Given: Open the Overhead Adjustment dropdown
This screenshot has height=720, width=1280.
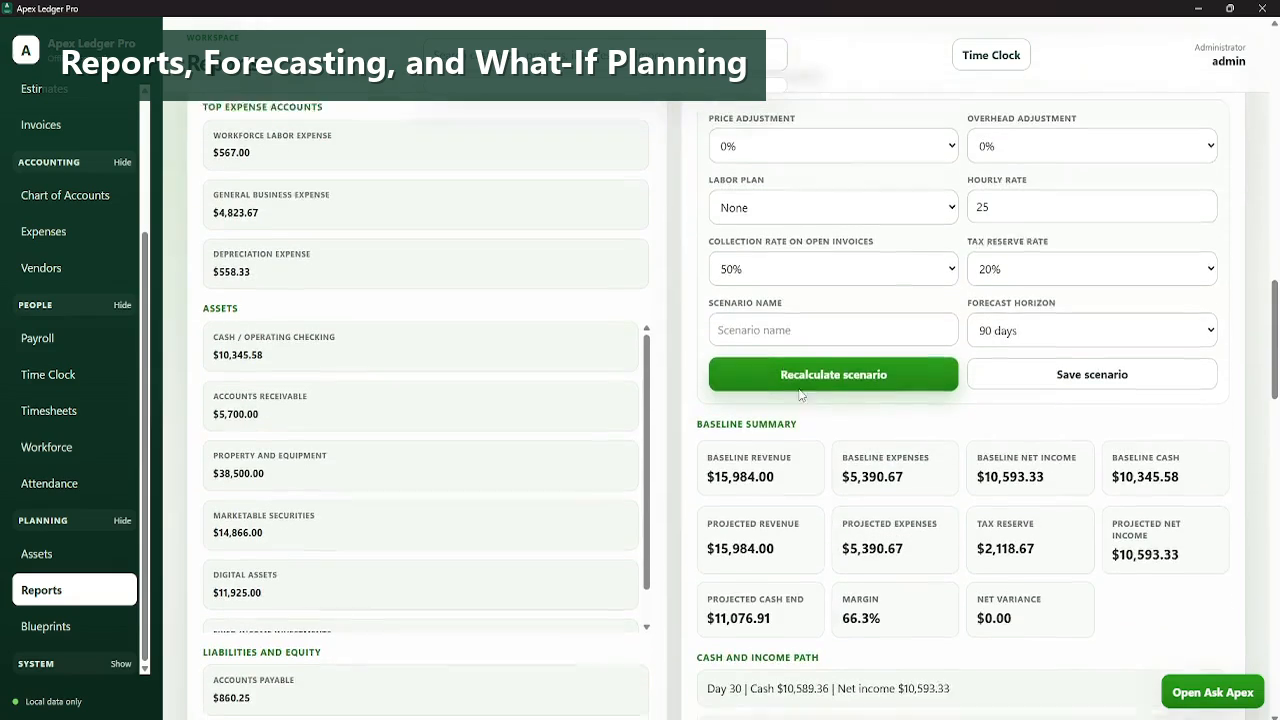Looking at the screenshot, I should 1092,146.
